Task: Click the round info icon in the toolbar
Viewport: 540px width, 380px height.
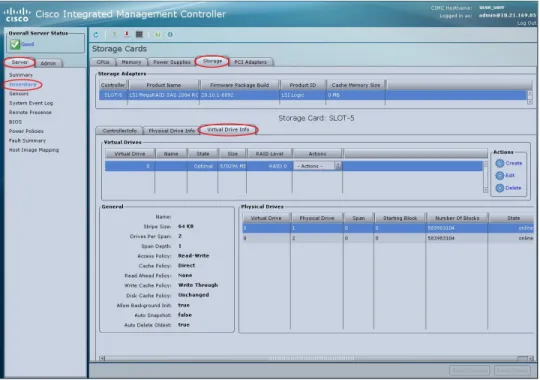Action: click(170, 34)
